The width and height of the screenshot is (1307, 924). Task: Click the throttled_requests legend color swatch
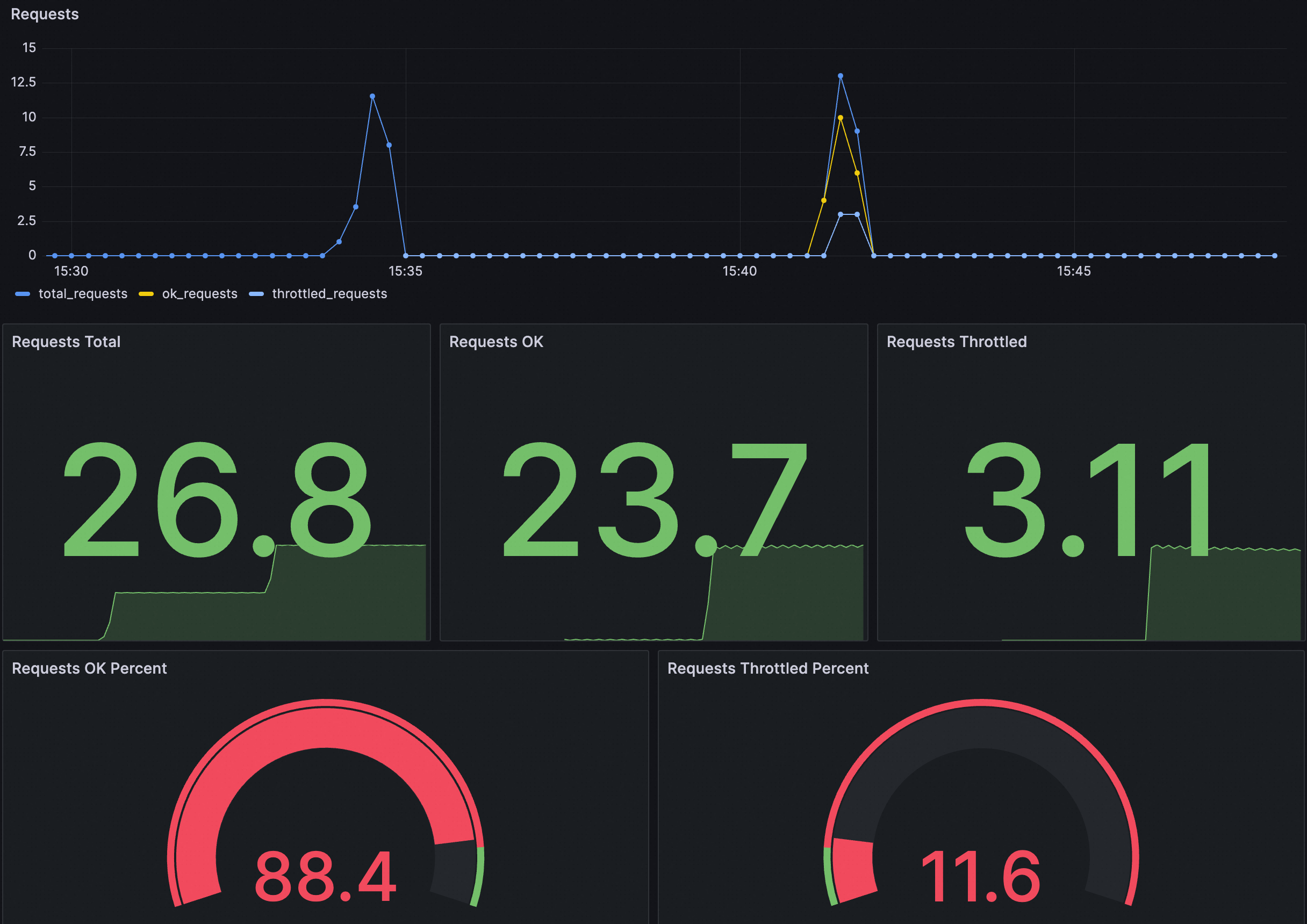coord(256,294)
